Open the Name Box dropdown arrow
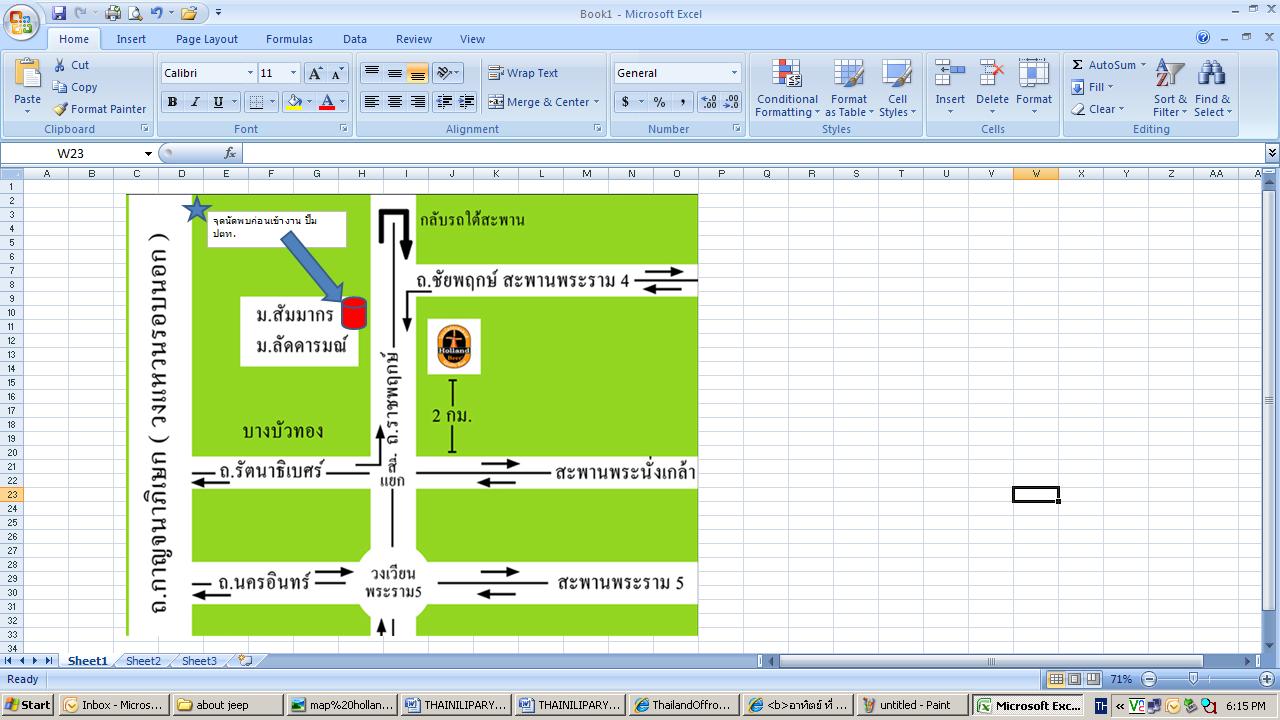Viewport: 1280px width, 720px height. pyautogui.click(x=148, y=154)
